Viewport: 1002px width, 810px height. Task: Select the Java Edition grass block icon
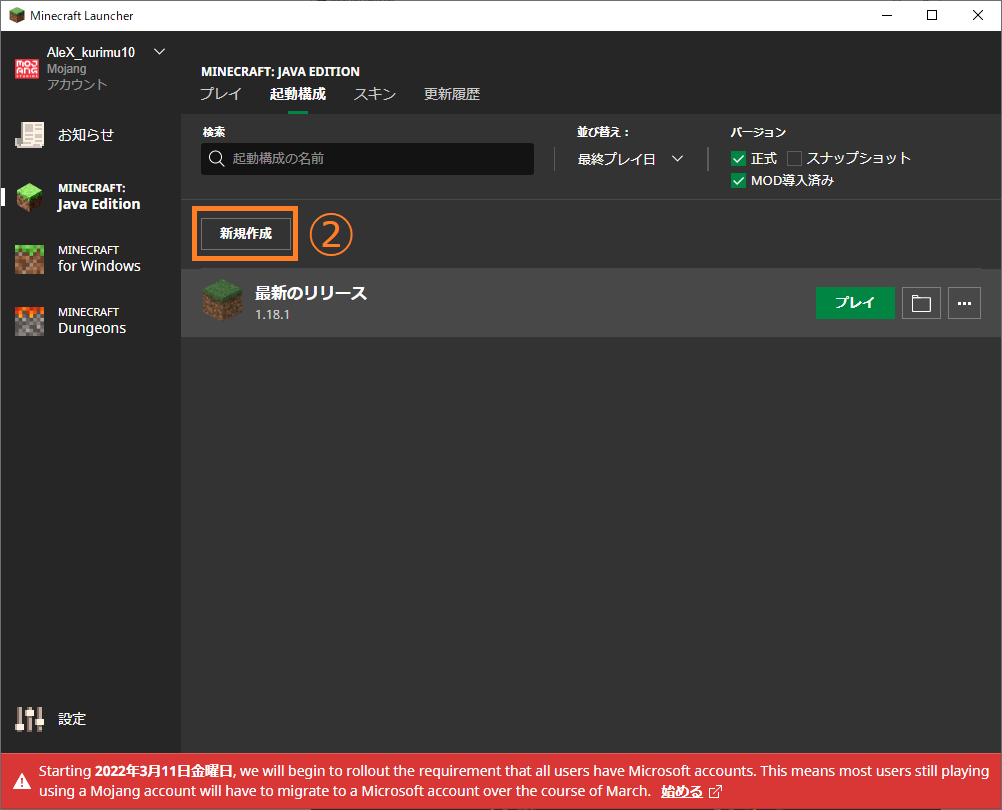point(29,197)
